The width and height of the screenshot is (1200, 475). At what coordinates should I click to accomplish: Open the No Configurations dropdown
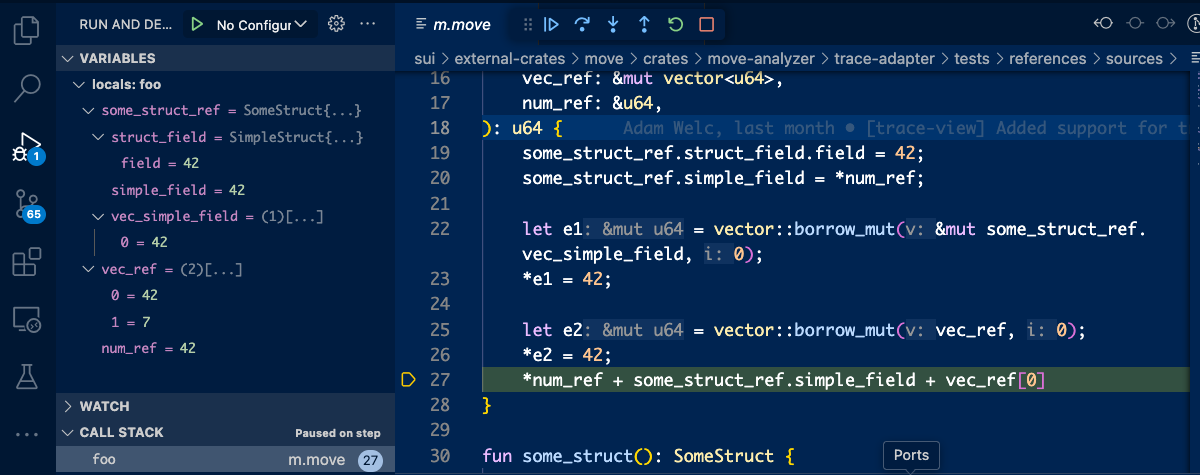pos(261,24)
